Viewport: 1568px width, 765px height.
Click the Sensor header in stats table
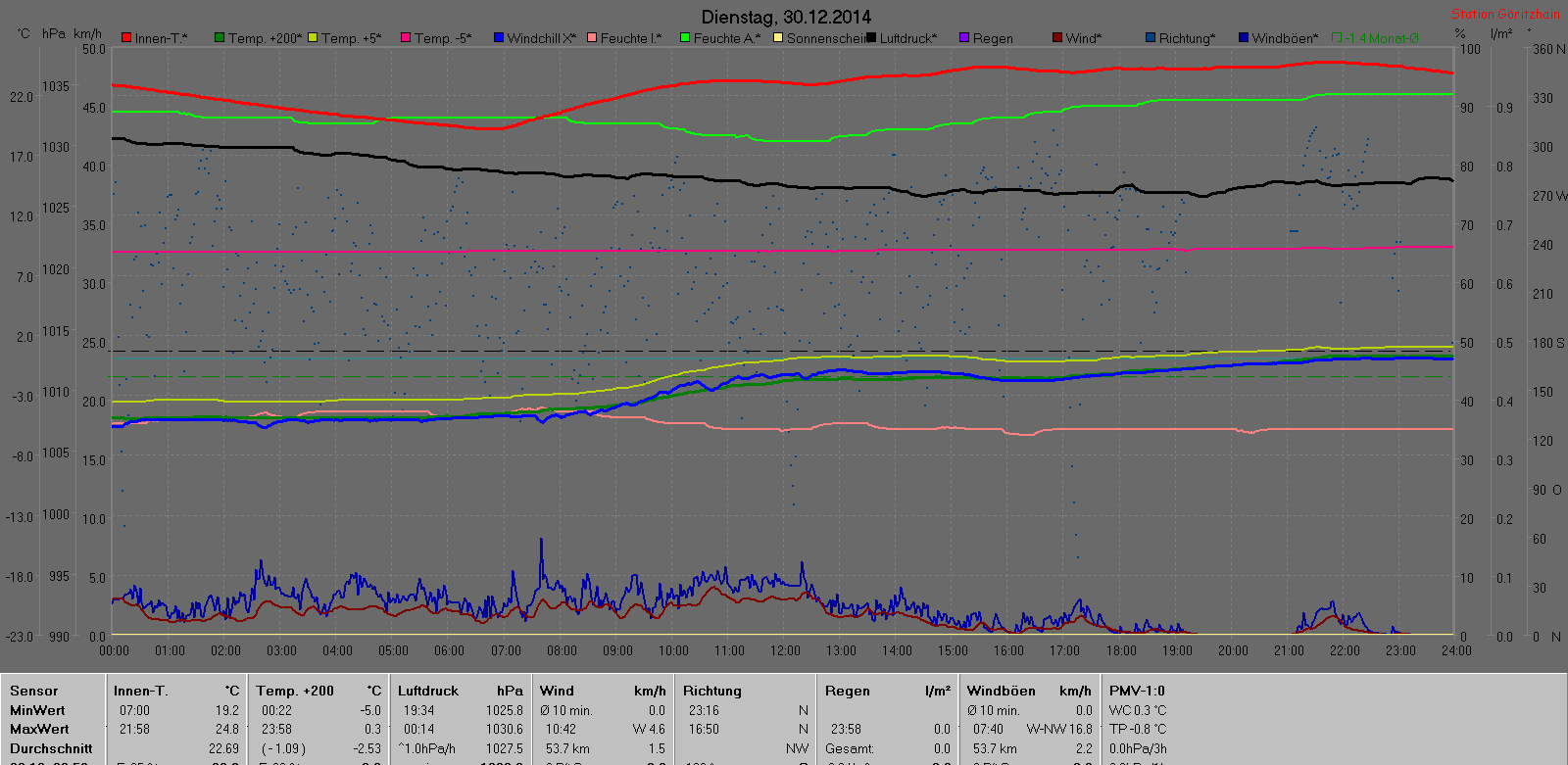click(x=34, y=691)
